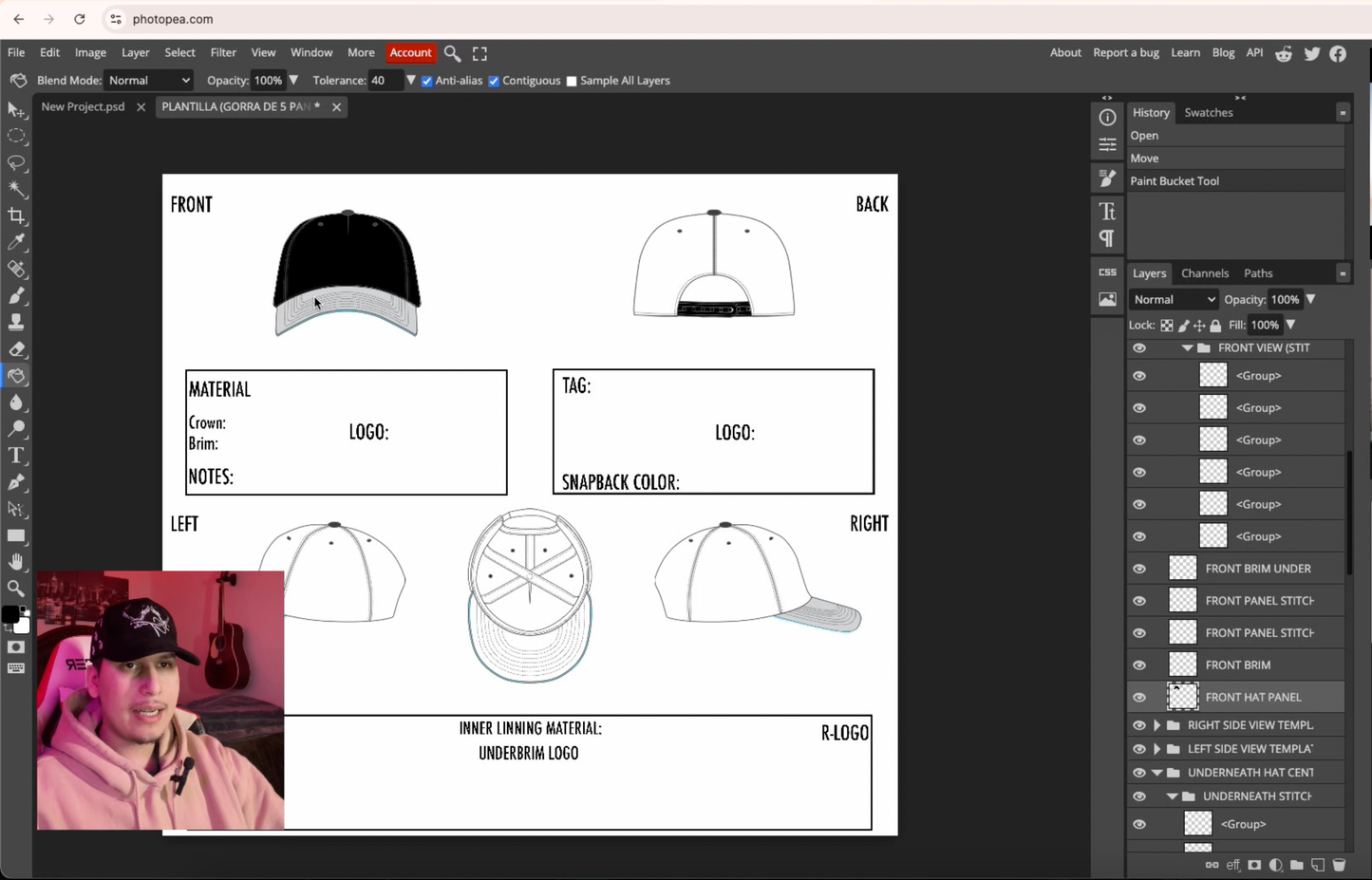
Task: Enable Sample All Layers
Action: pyautogui.click(x=571, y=81)
